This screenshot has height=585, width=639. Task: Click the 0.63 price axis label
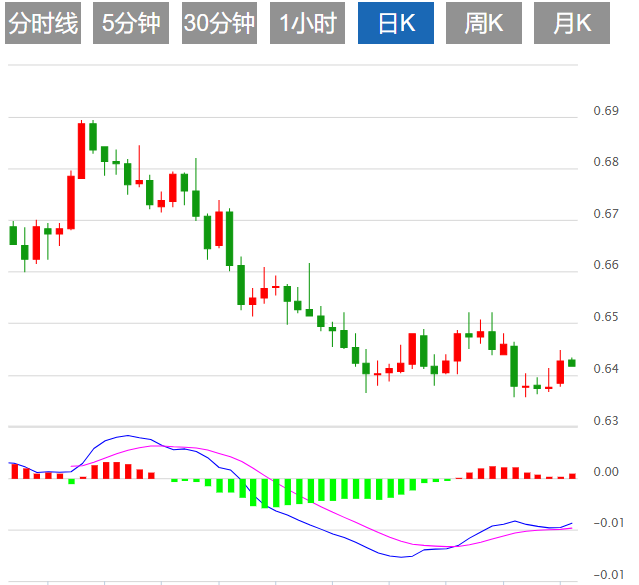tap(606, 420)
